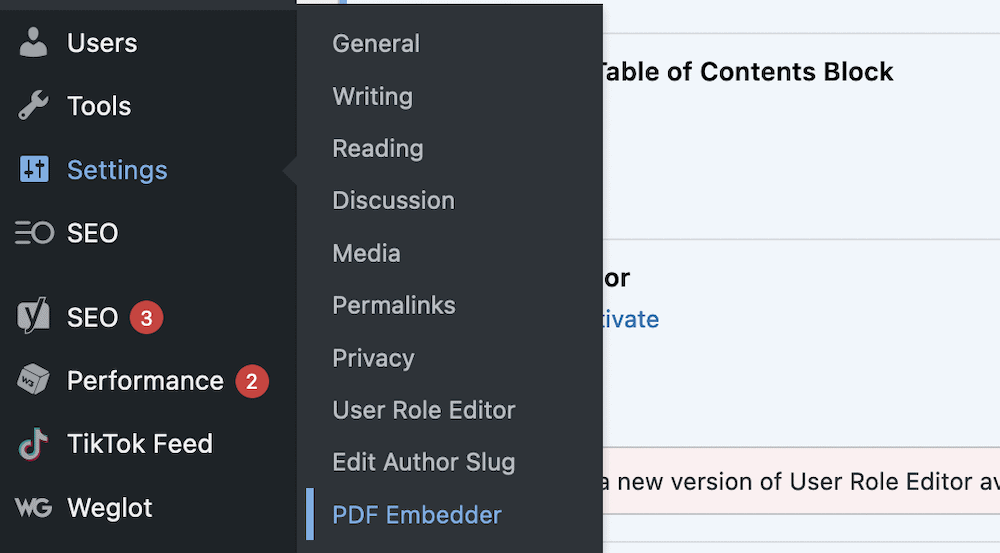
Task: Click the Users person icon
Action: [x=34, y=43]
